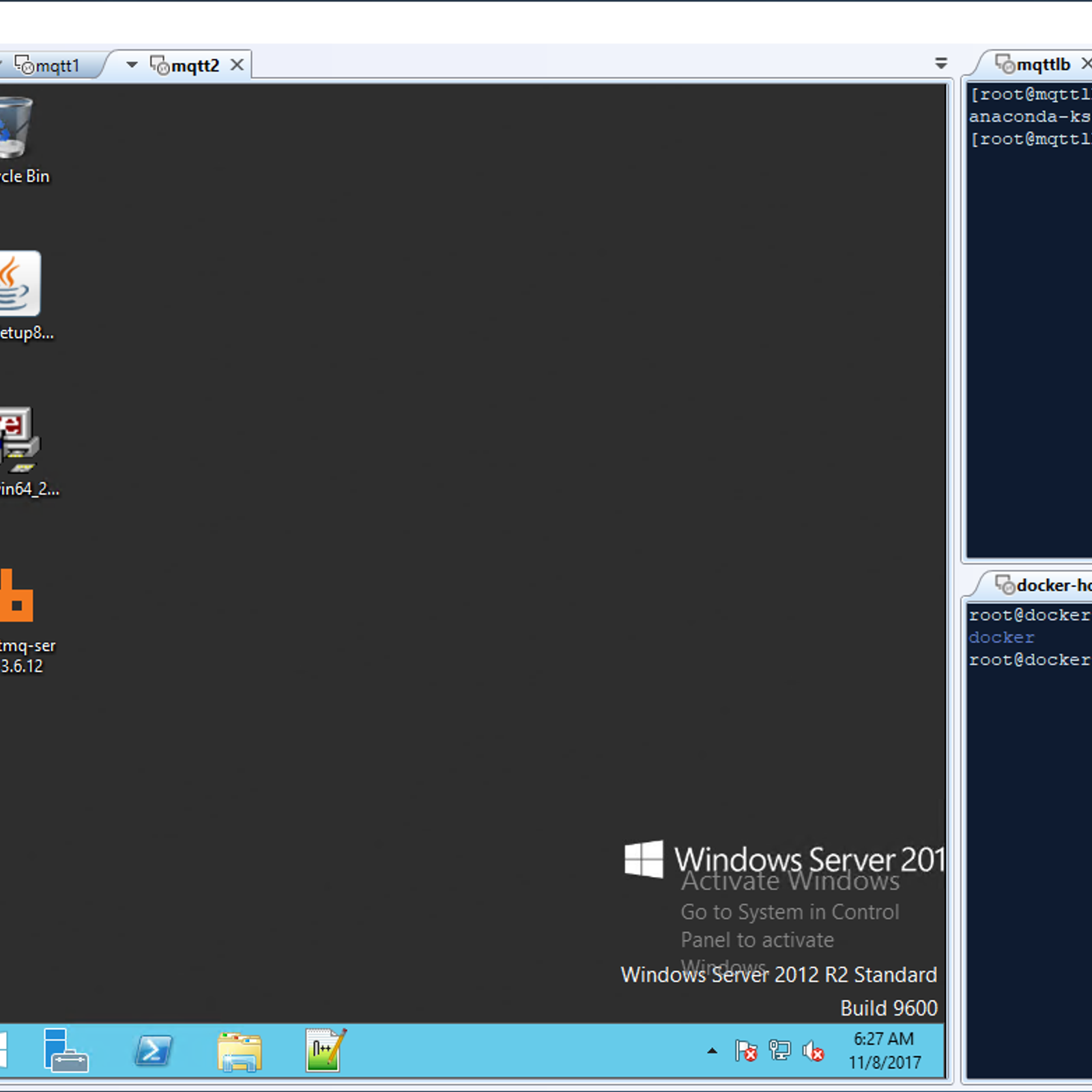Image resolution: width=1092 pixels, height=1092 pixels.
Task: Launch PowerShell from the taskbar
Action: click(x=153, y=1050)
